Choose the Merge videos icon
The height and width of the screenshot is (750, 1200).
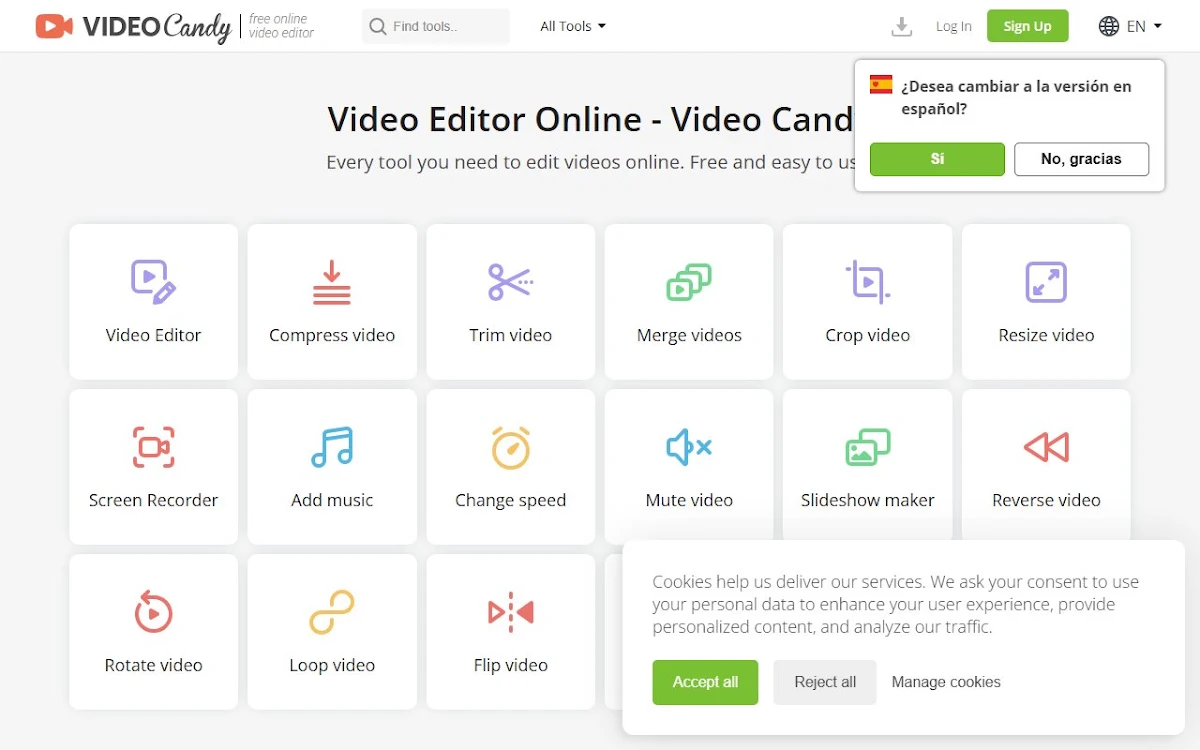(x=689, y=282)
